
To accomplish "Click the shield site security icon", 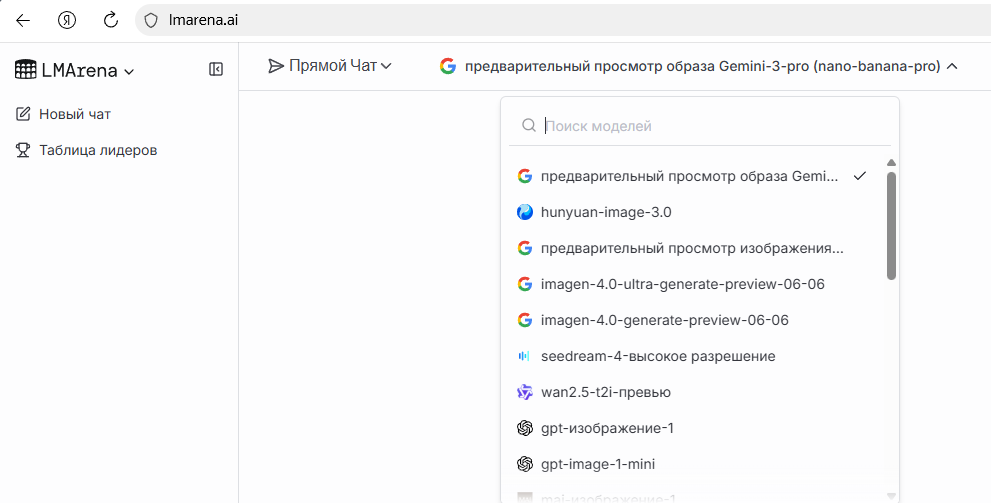I will point(152,19).
